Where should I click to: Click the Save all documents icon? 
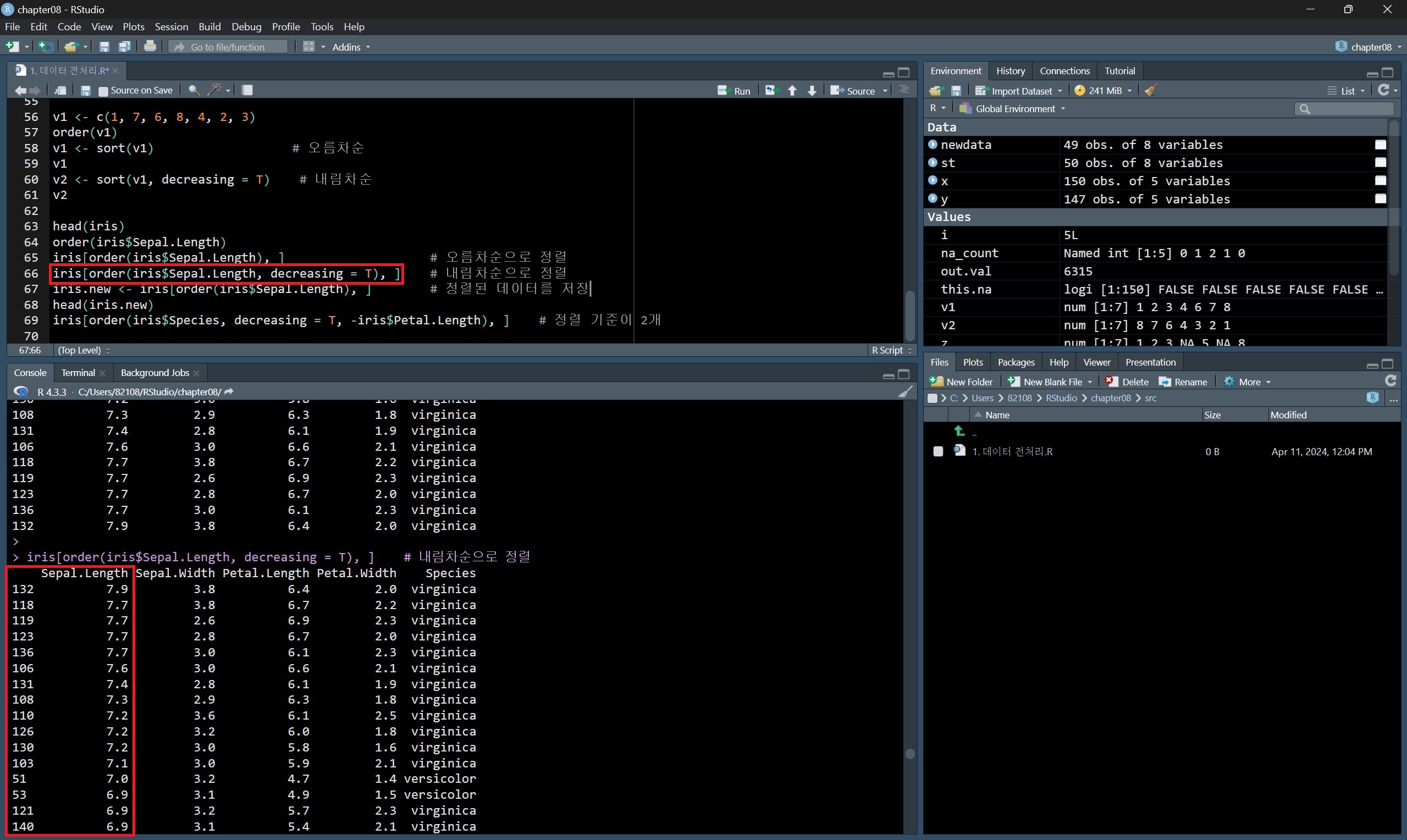pyautogui.click(x=124, y=46)
